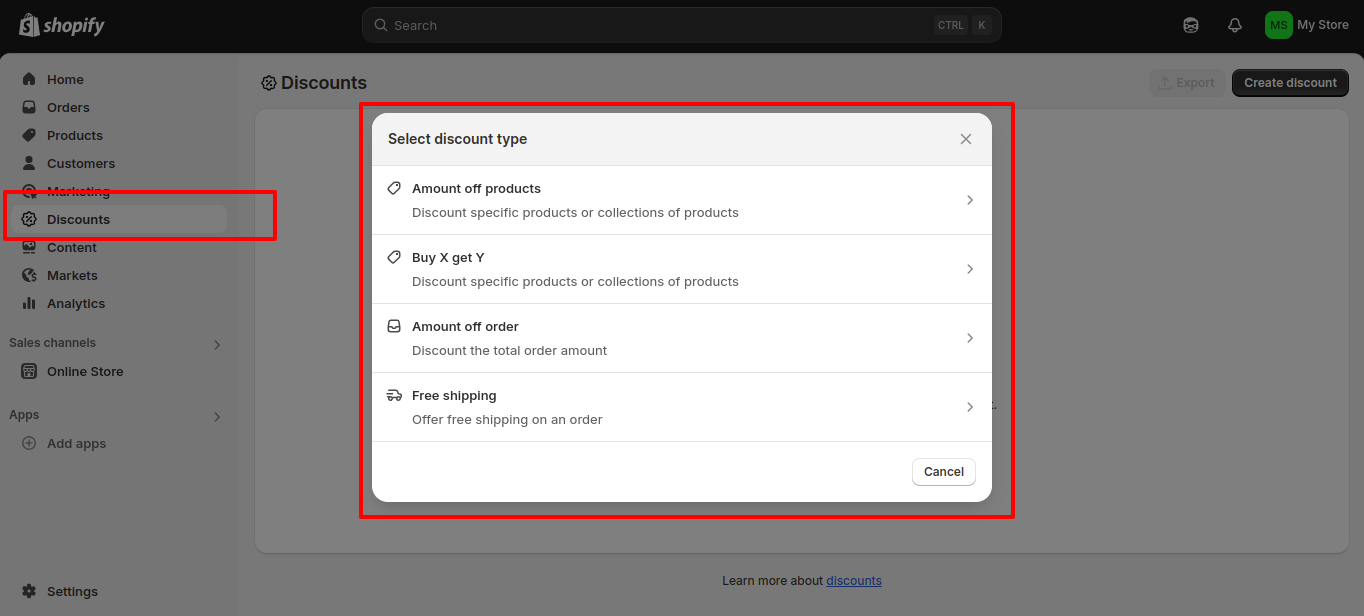Screen dimensions: 1364x616
Task: Click the Settings gear icon
Action: [29, 591]
